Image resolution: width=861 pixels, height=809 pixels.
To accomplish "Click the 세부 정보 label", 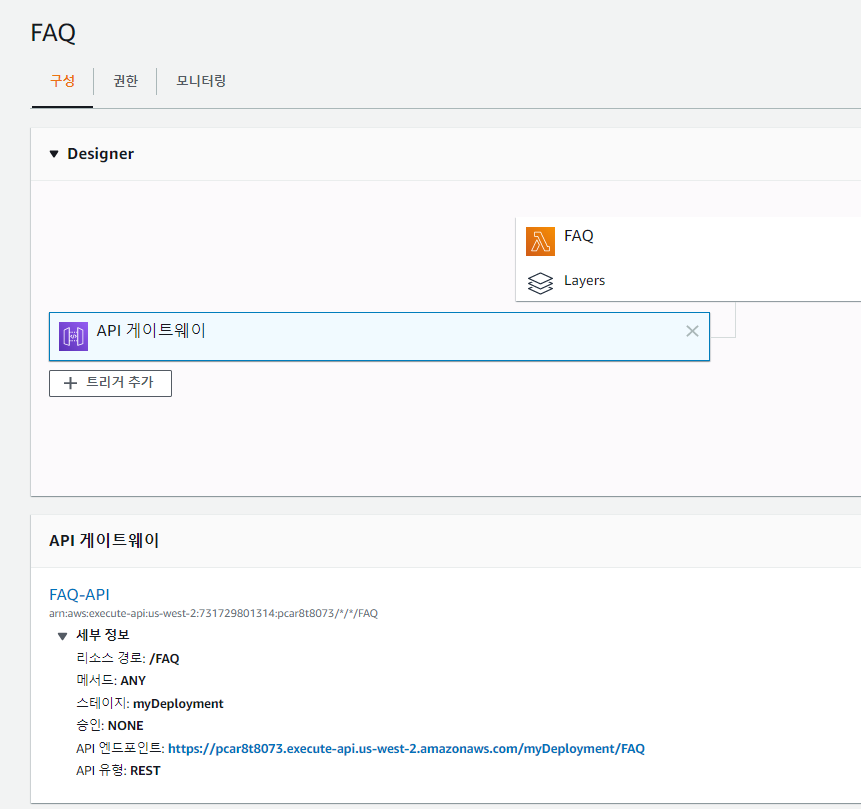I will (x=103, y=635).
